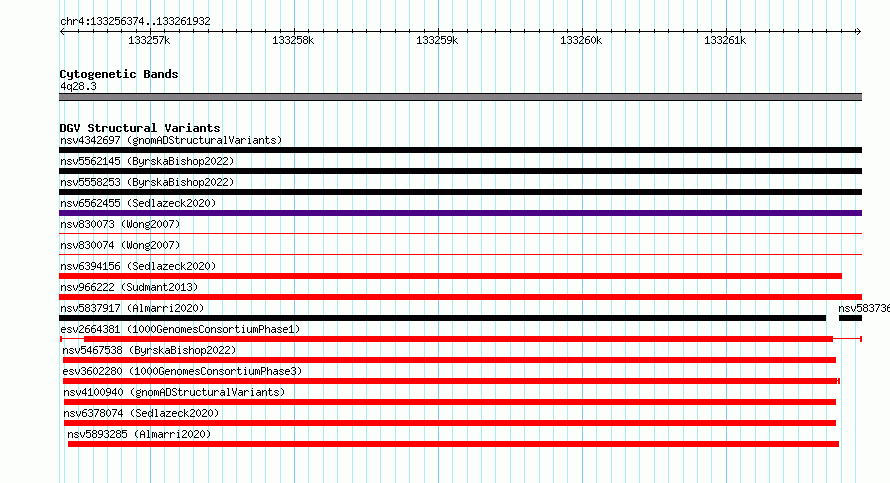This screenshot has width=890, height=483.
Task: Click the 133261k ruler marker
Action: pos(725,41)
